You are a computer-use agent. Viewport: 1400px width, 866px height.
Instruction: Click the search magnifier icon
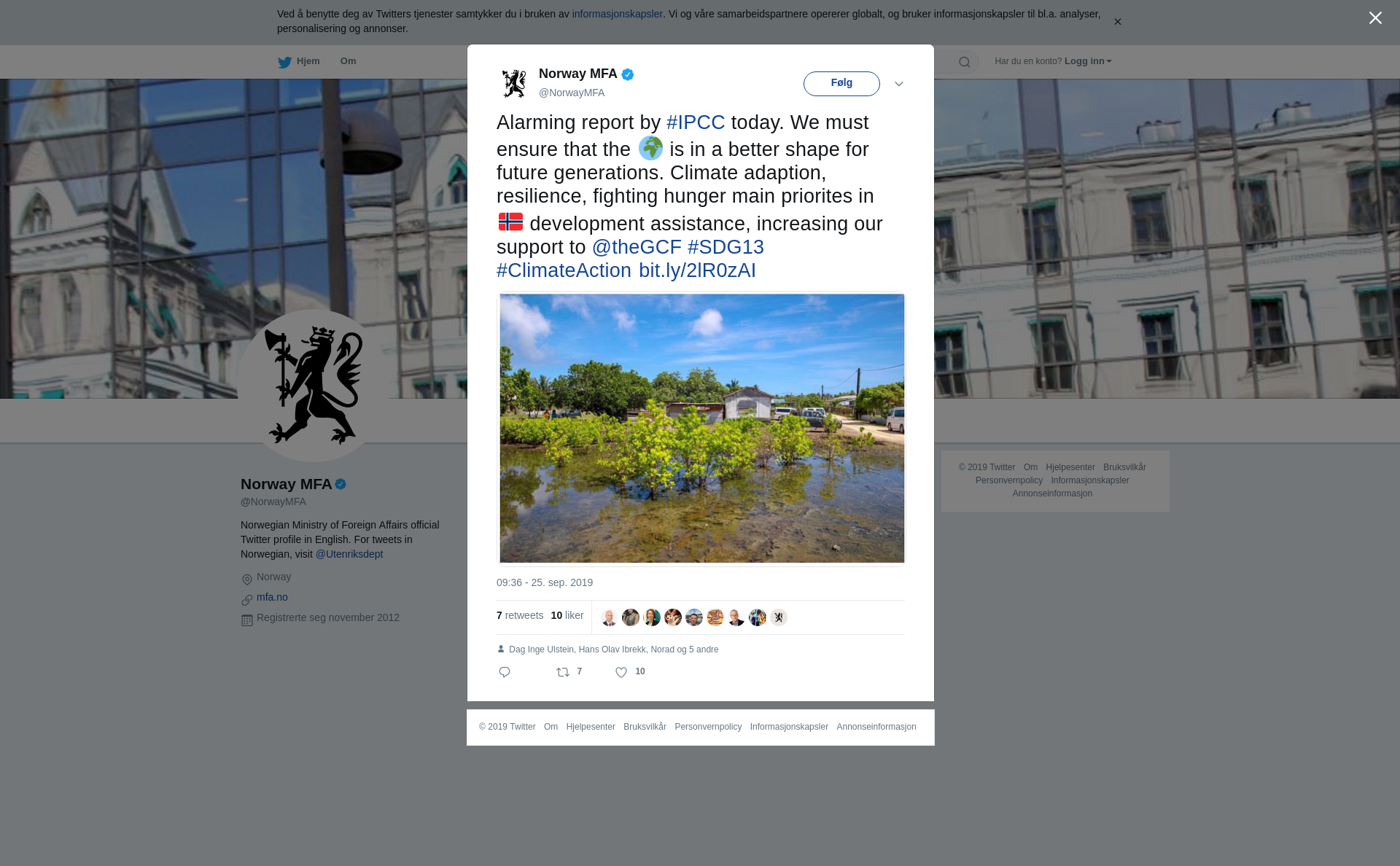[965, 62]
